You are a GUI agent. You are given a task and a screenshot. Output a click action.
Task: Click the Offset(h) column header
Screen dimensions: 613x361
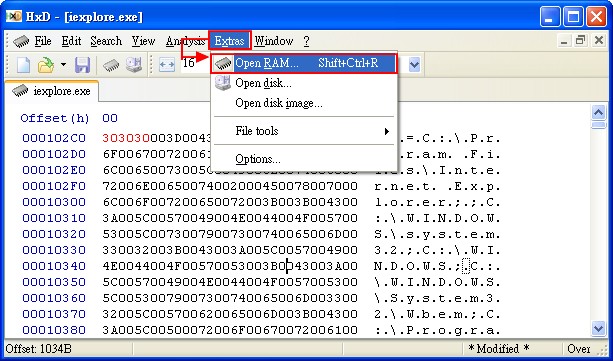click(x=55, y=118)
